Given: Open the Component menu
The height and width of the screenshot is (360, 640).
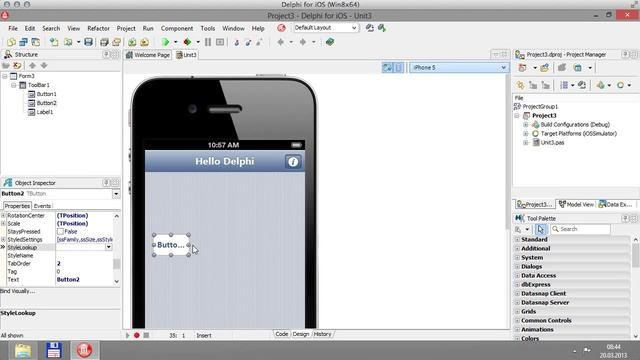Looking at the screenshot, I should click(177, 28).
